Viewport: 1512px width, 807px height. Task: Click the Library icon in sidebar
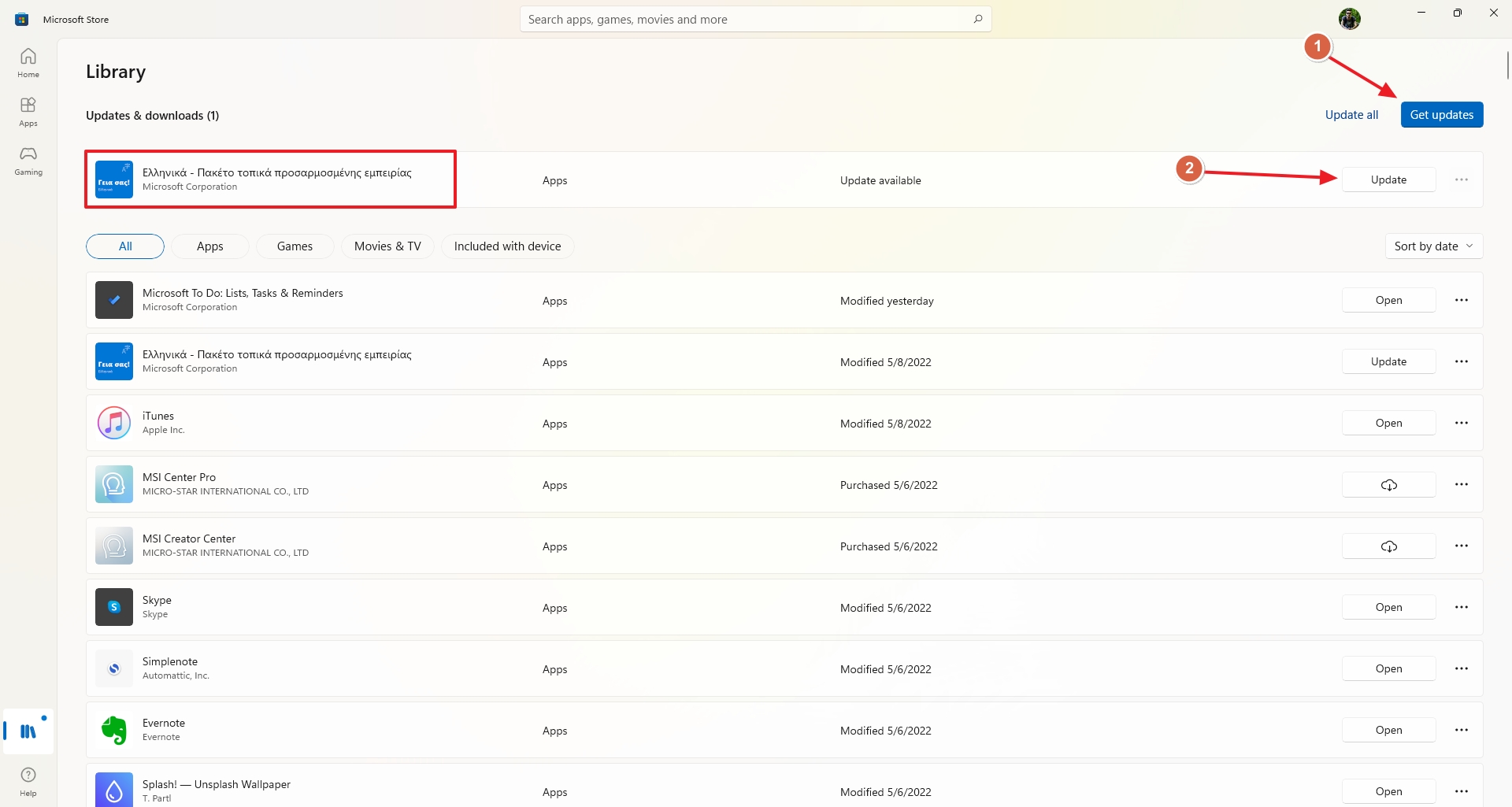pos(28,731)
